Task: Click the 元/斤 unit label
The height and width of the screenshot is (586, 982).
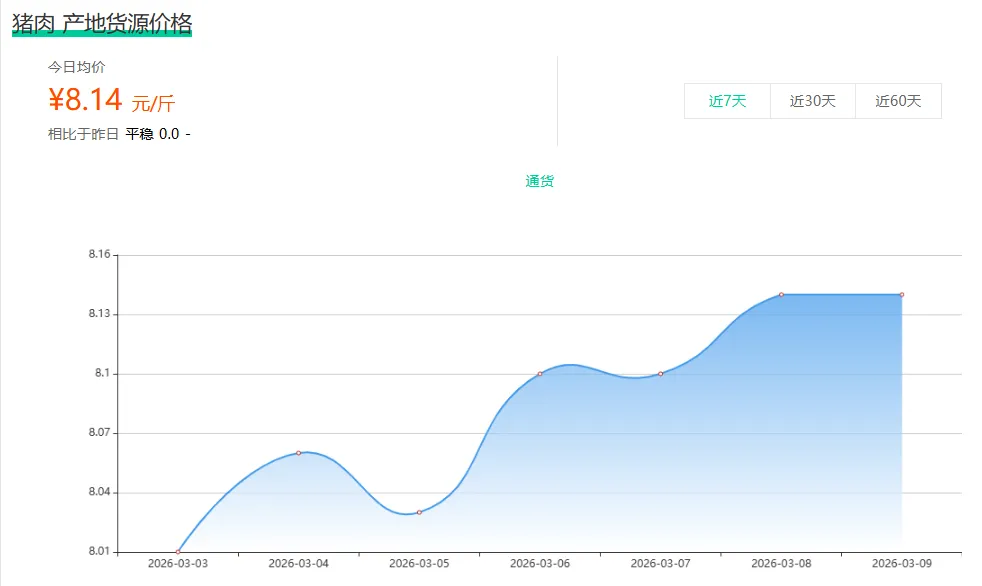Action: tap(153, 103)
